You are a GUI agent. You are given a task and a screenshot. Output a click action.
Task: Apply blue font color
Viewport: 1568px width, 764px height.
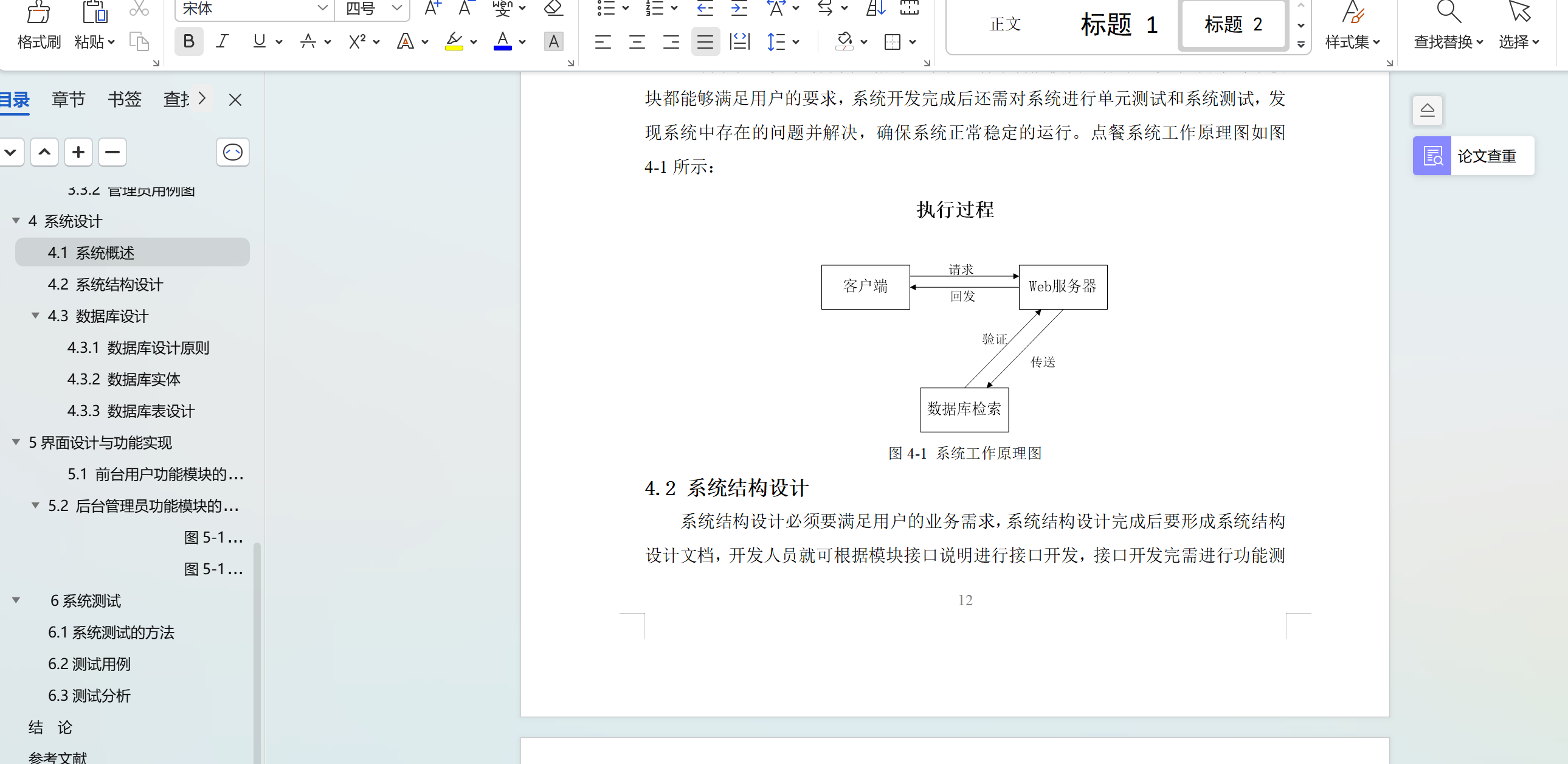[502, 41]
